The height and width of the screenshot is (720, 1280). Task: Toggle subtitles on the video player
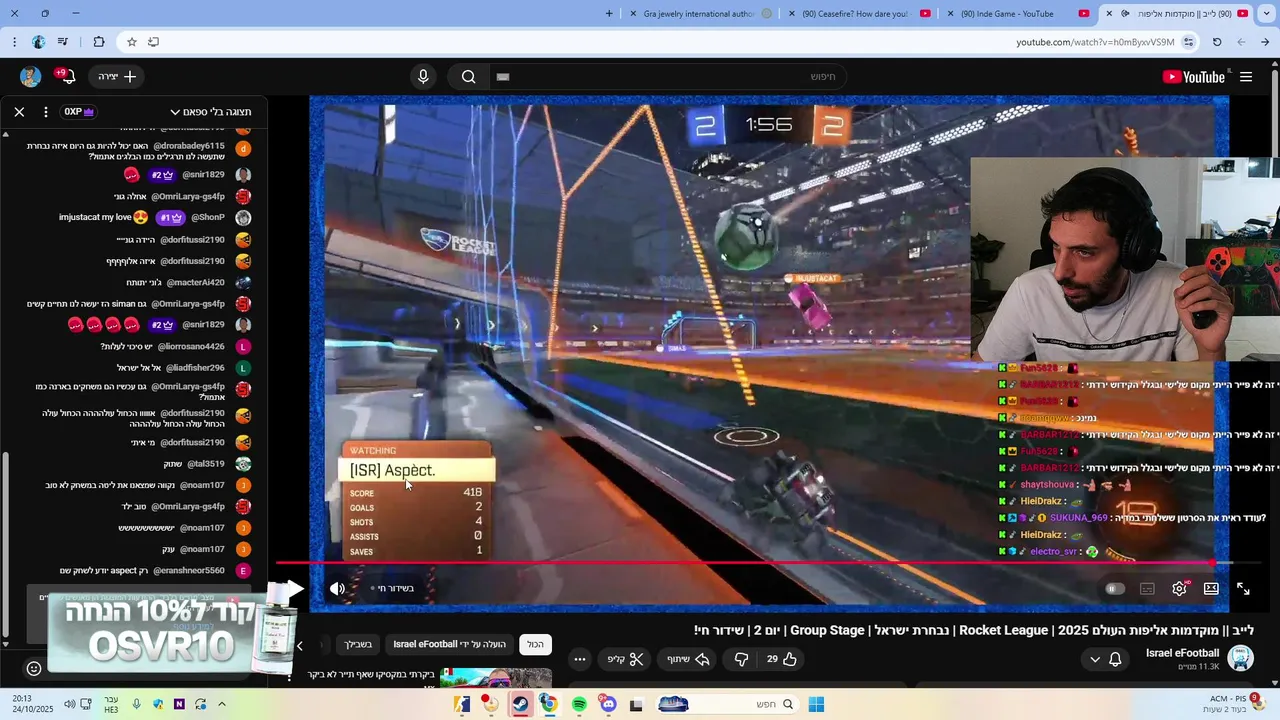coord(1147,589)
